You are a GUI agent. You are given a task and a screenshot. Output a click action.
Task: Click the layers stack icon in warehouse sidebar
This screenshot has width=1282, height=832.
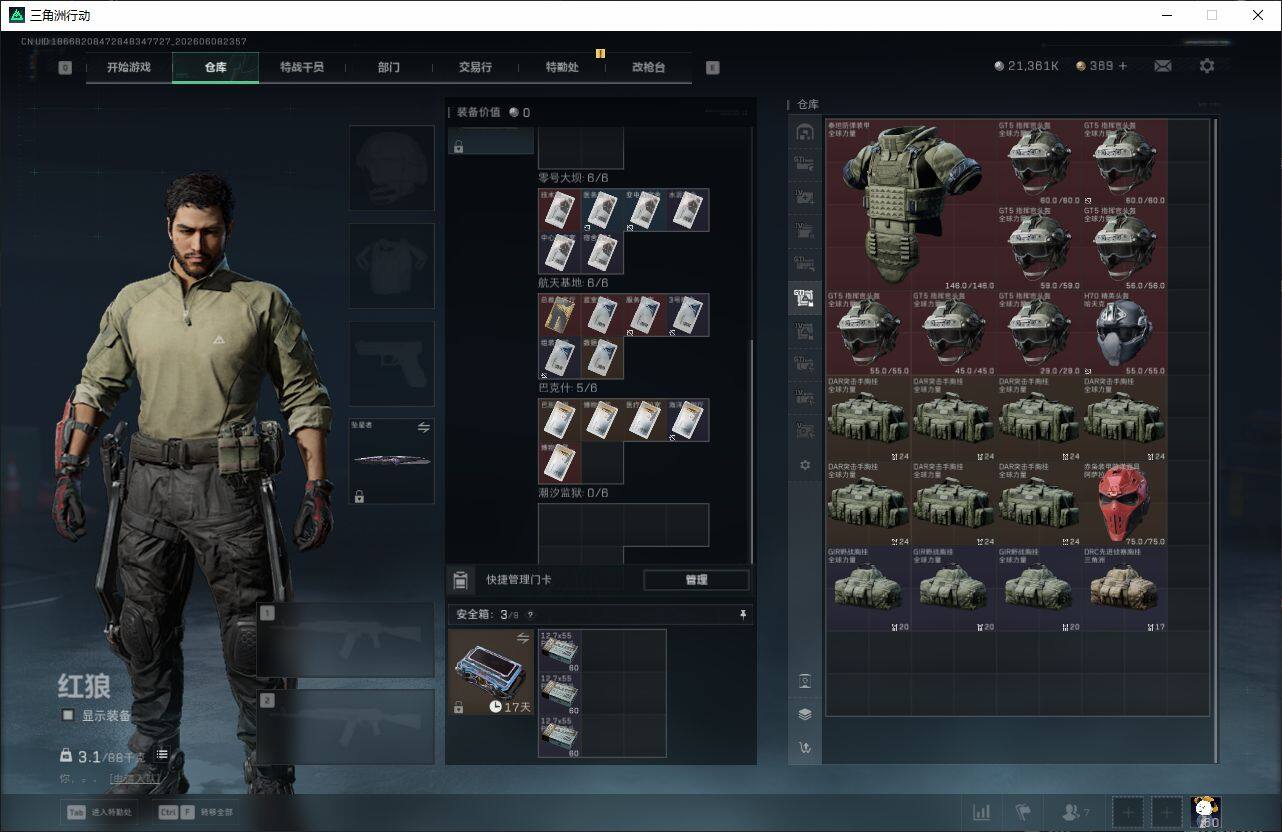coord(805,714)
